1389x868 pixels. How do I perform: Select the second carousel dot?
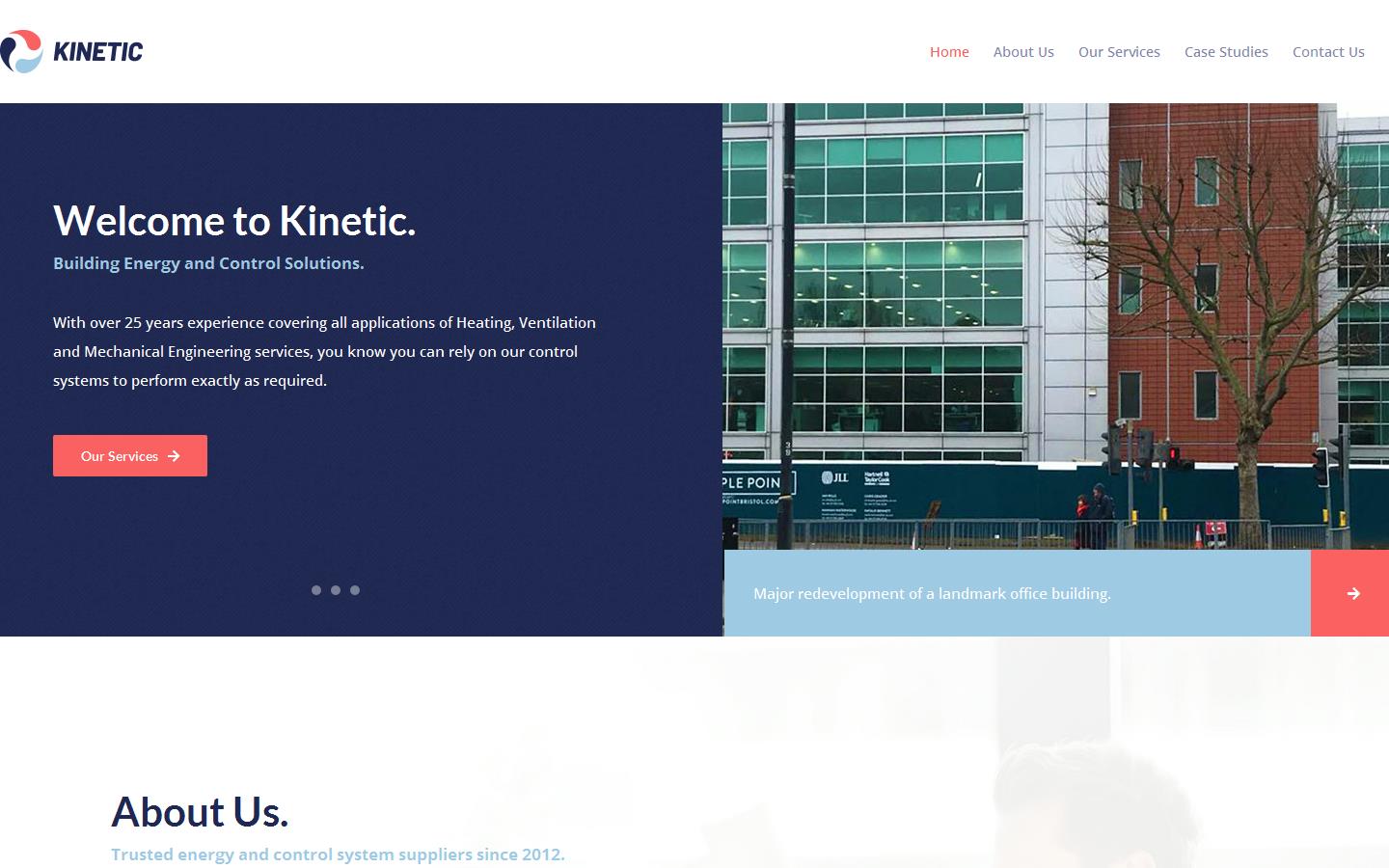(336, 590)
